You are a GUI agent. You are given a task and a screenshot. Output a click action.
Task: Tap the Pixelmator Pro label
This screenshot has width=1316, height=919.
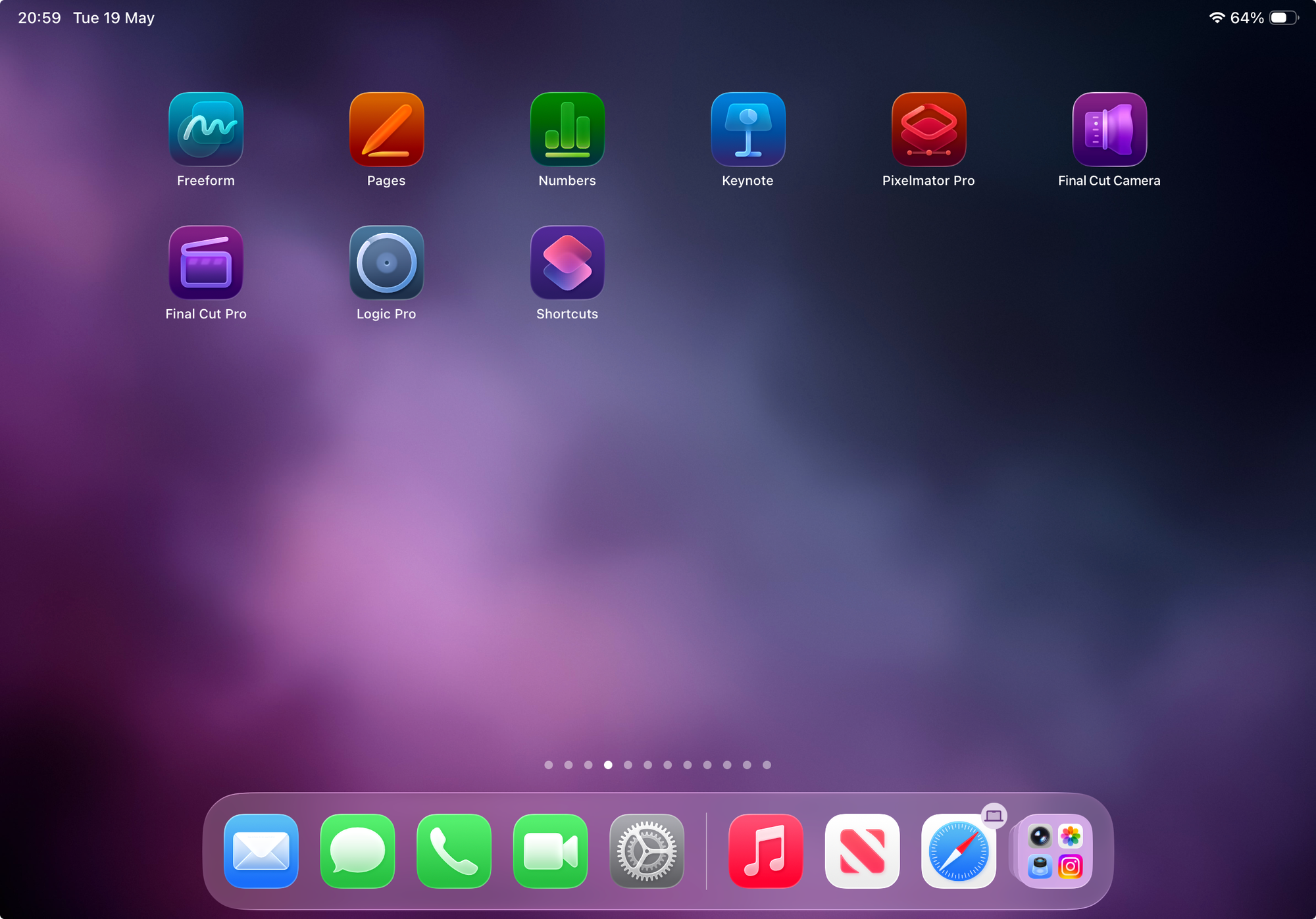(x=928, y=180)
